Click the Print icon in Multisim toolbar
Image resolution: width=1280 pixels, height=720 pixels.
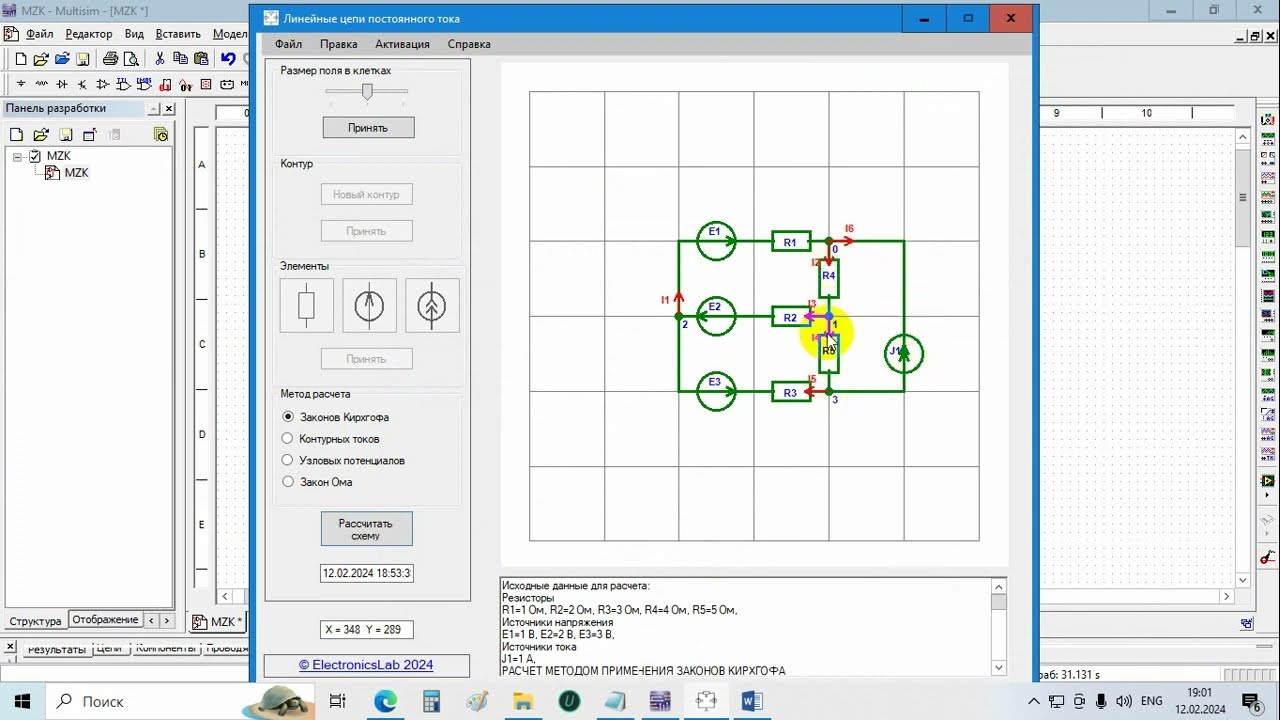(110, 59)
